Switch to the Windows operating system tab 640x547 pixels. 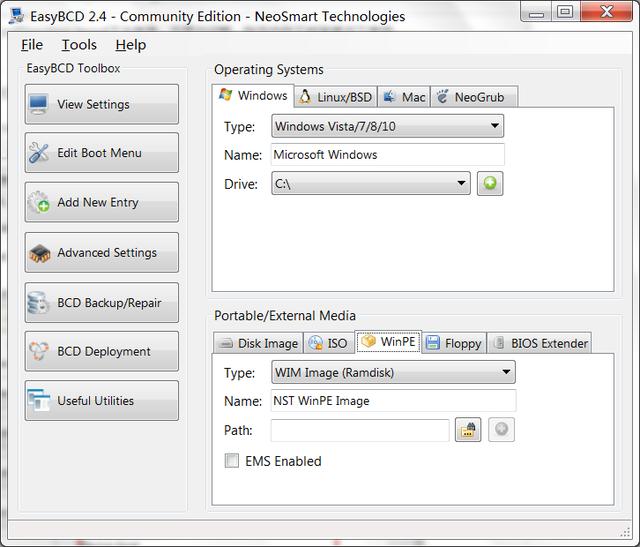[x=253, y=96]
